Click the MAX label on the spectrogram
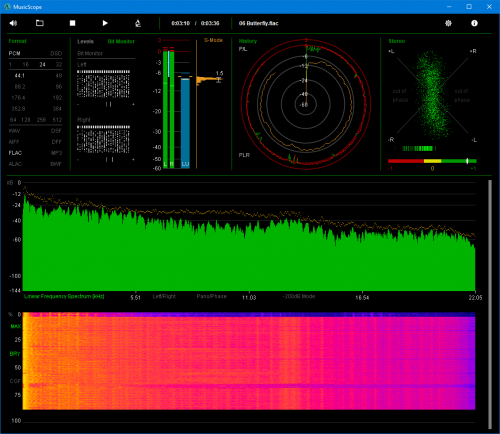The image size is (500, 434). [15, 326]
